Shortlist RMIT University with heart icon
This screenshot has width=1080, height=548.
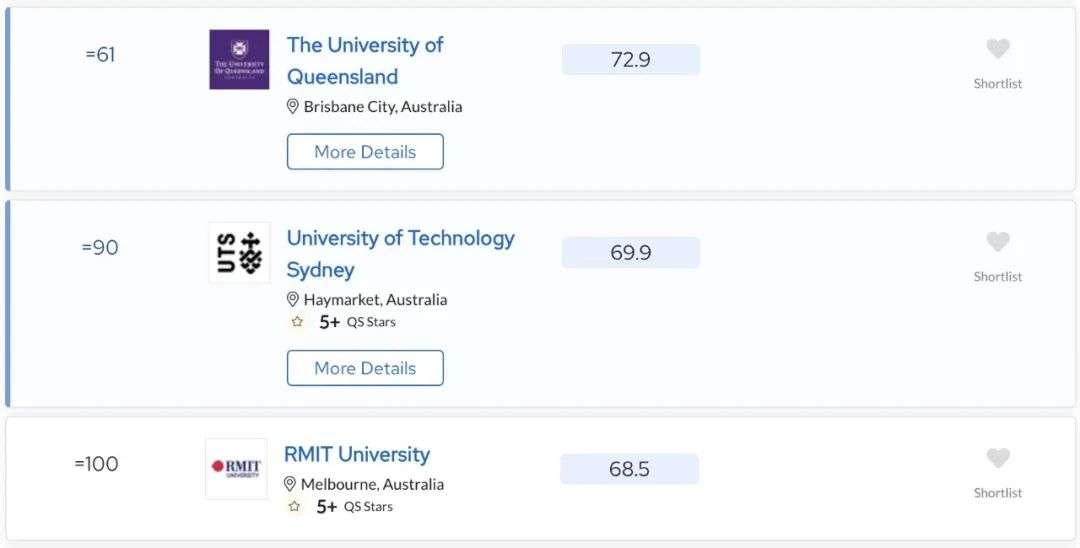click(997, 458)
